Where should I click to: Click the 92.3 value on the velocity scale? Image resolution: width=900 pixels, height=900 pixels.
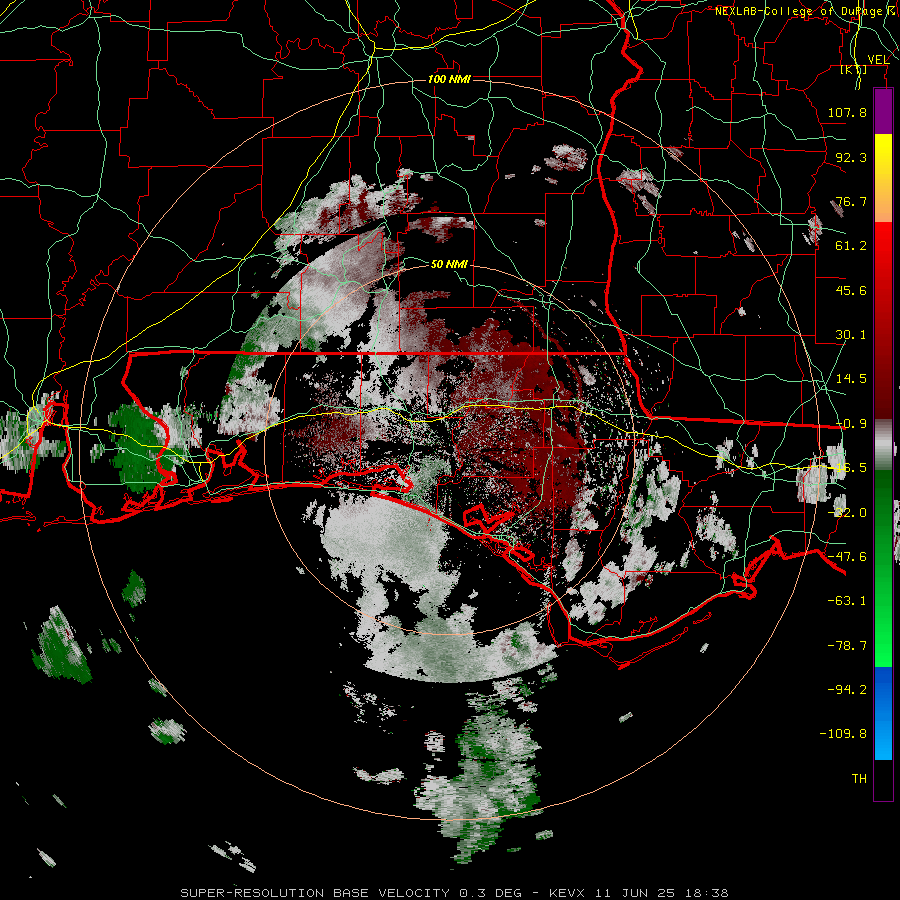[x=851, y=157]
